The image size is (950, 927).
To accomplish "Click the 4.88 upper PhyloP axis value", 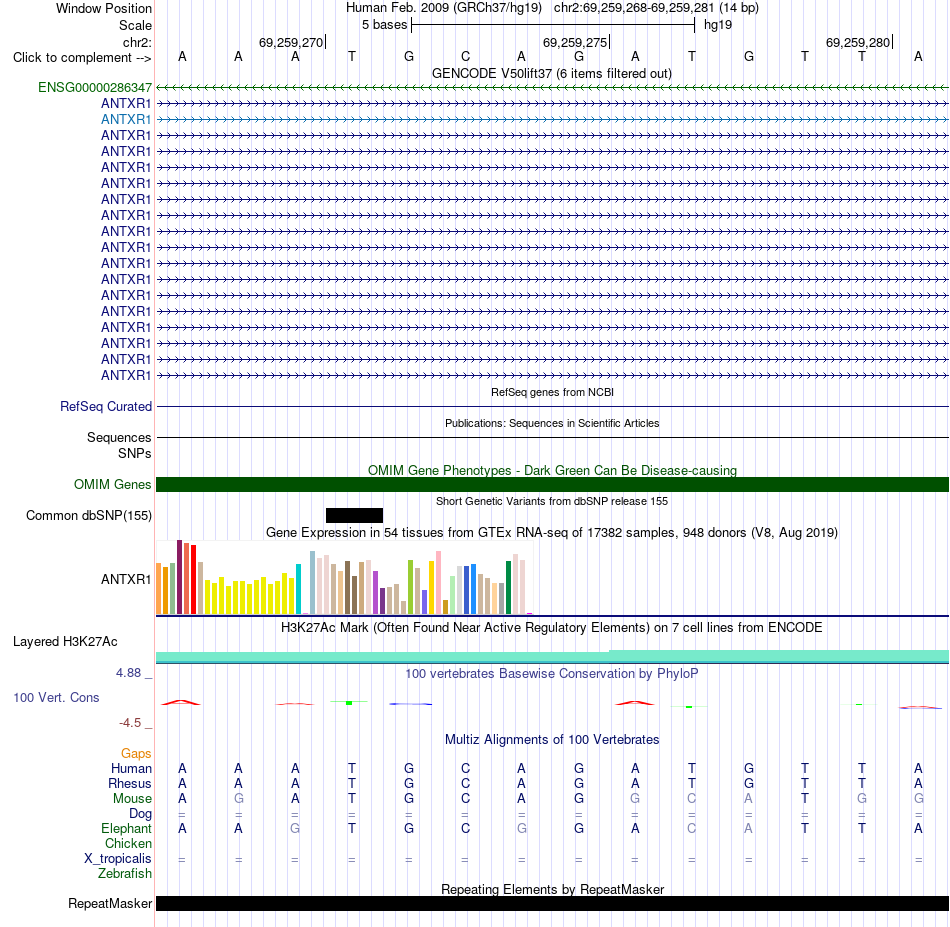I will click(128, 673).
